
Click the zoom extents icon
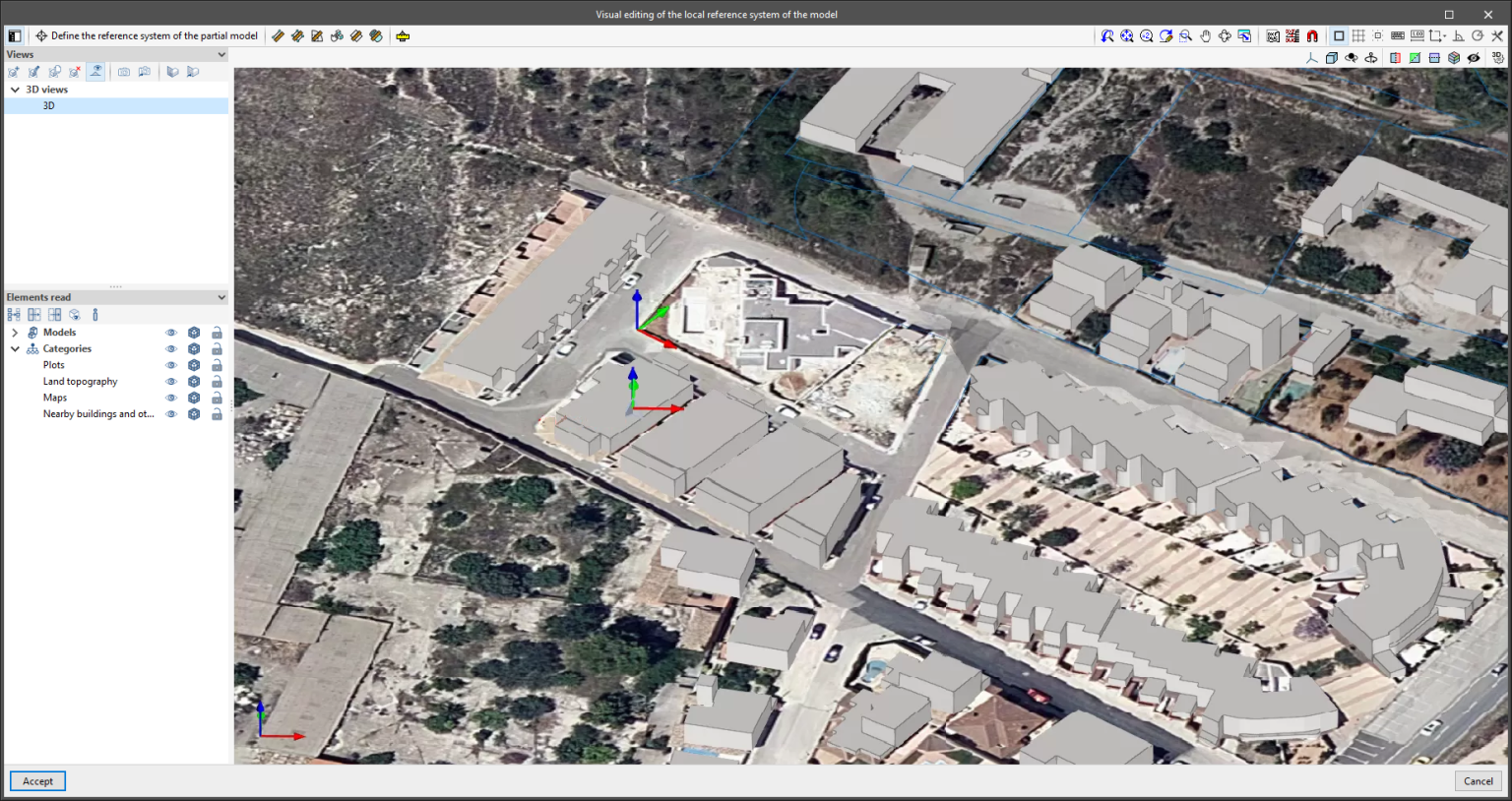click(1127, 36)
